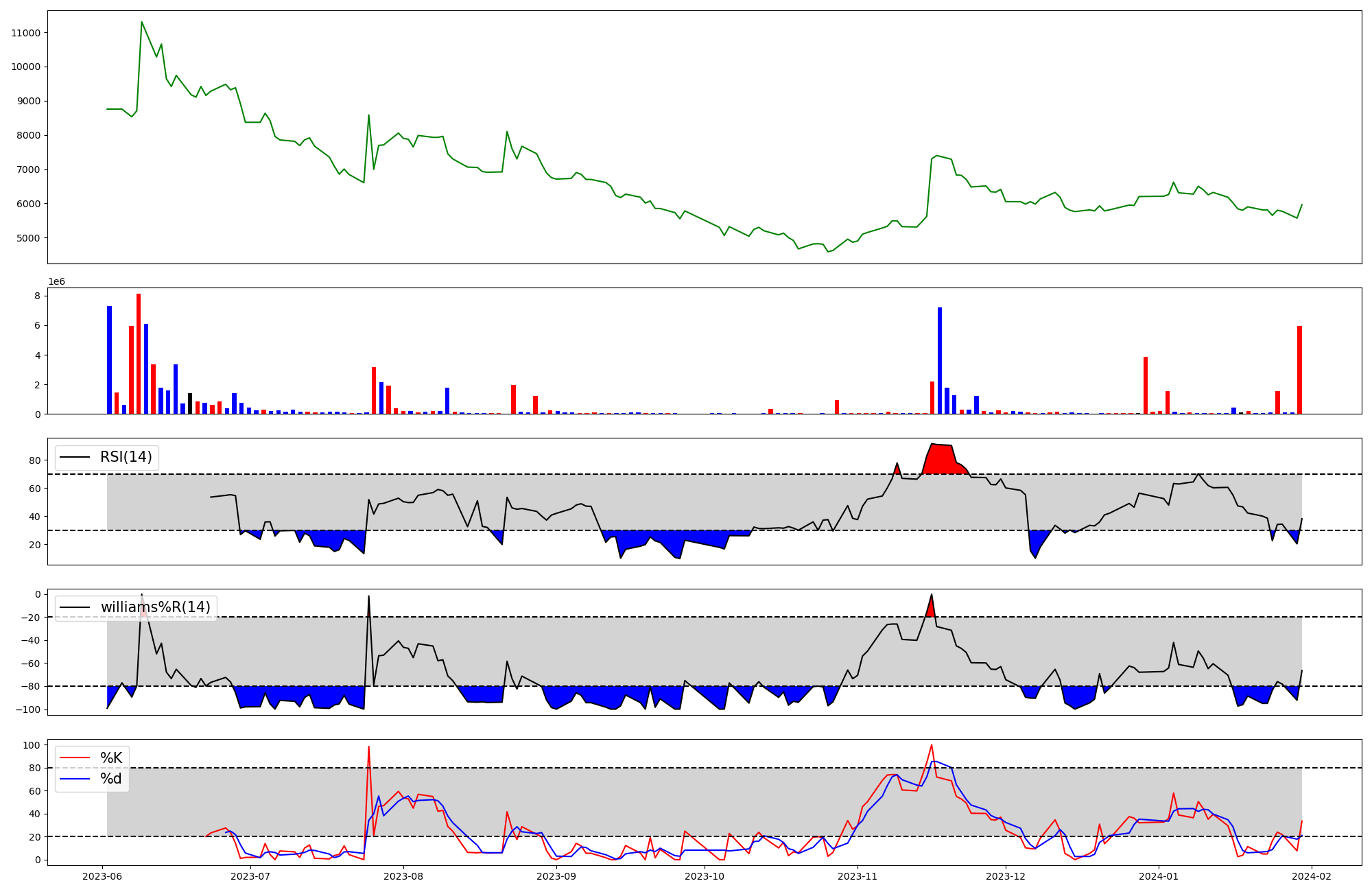Image resolution: width=1372 pixels, height=892 pixels.
Task: Click the 5000 price axis label
Action: 29,238
